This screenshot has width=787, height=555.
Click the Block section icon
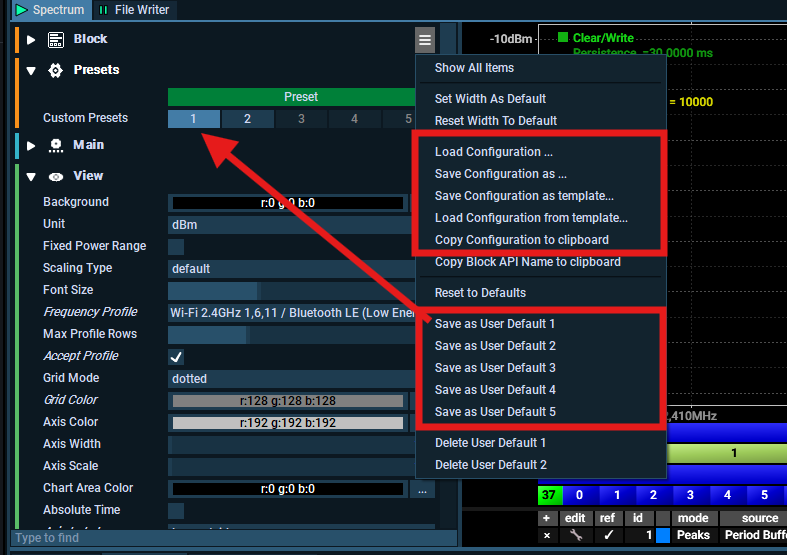tap(56, 39)
